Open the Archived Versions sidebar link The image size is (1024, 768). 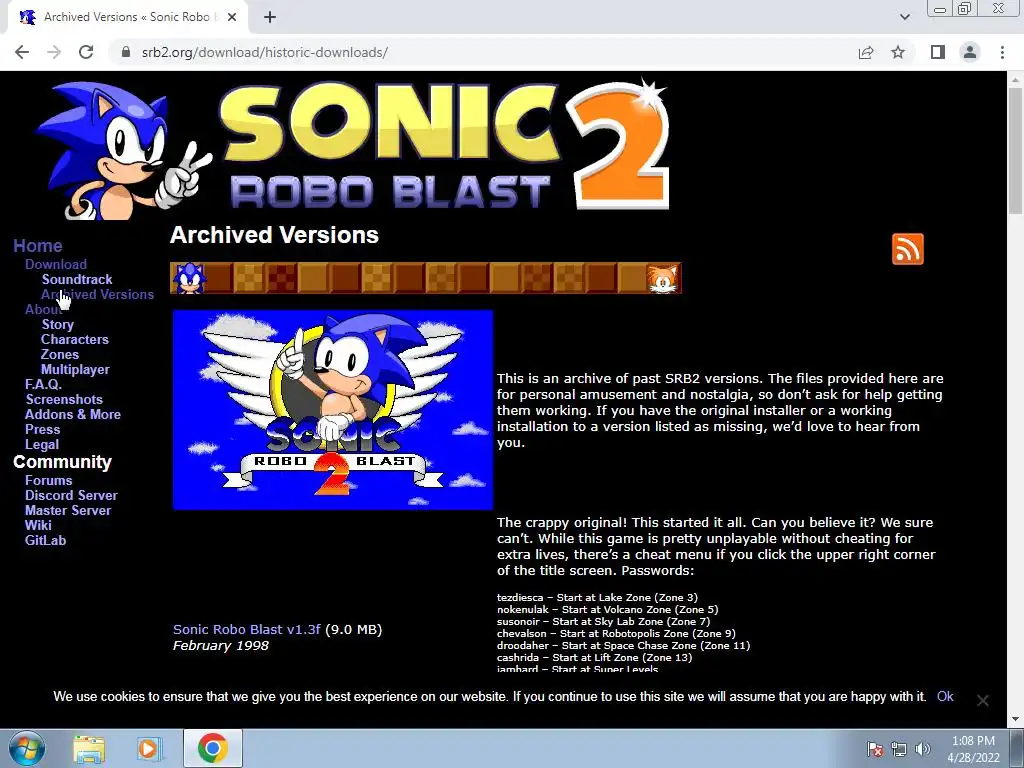tap(97, 294)
